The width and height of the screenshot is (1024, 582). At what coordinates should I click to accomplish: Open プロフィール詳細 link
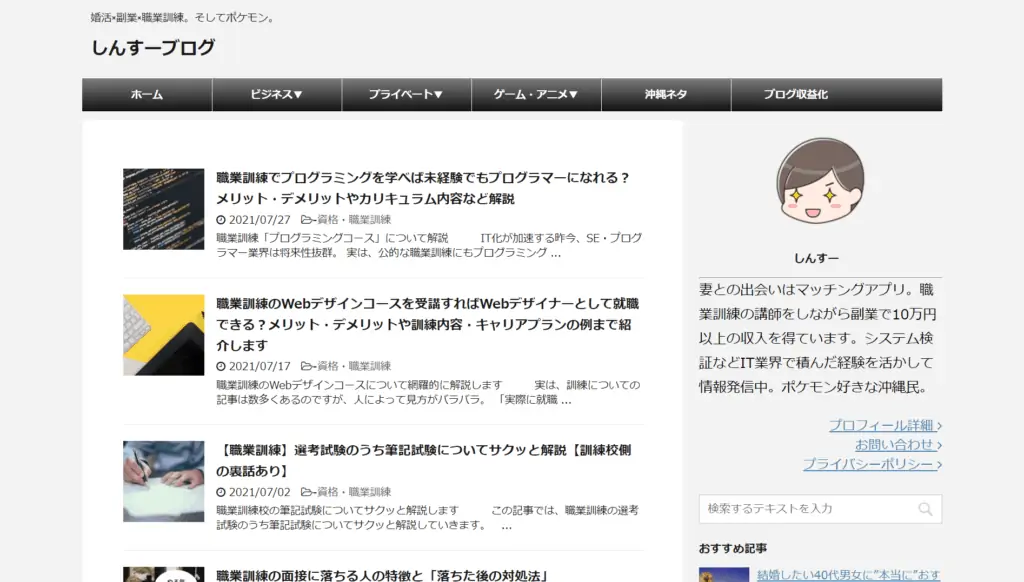coord(885,425)
